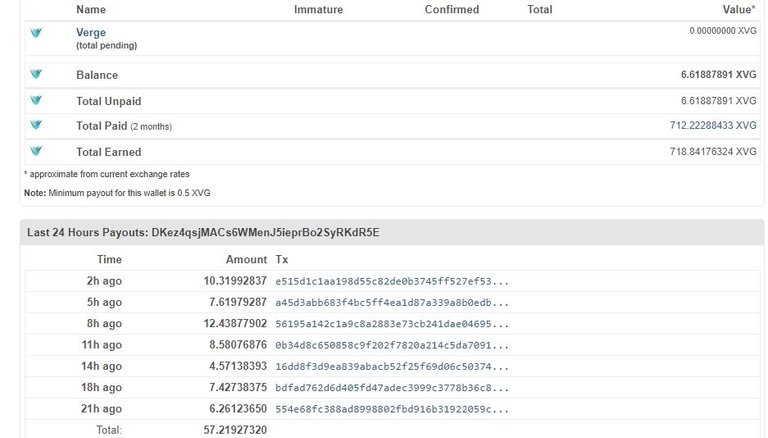Click the Tx column header in payouts

[282, 259]
